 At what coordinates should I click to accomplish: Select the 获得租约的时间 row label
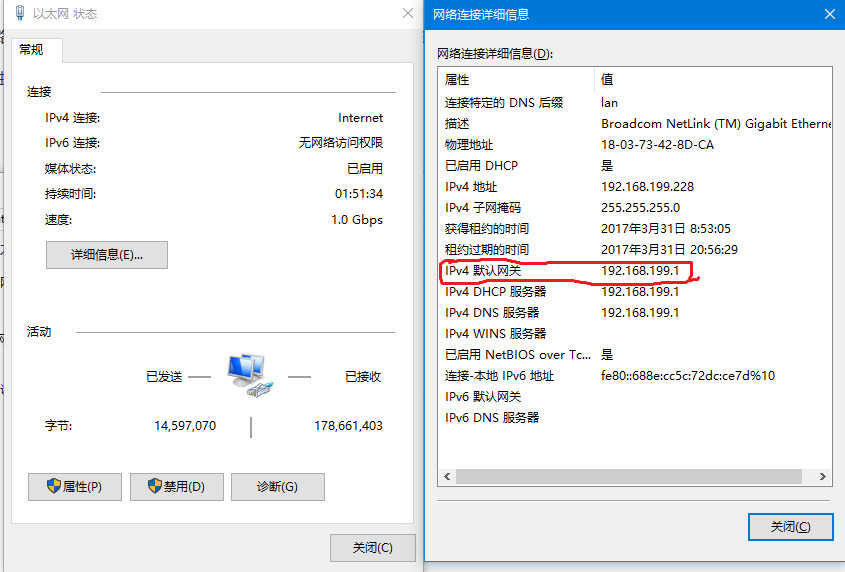(487, 229)
